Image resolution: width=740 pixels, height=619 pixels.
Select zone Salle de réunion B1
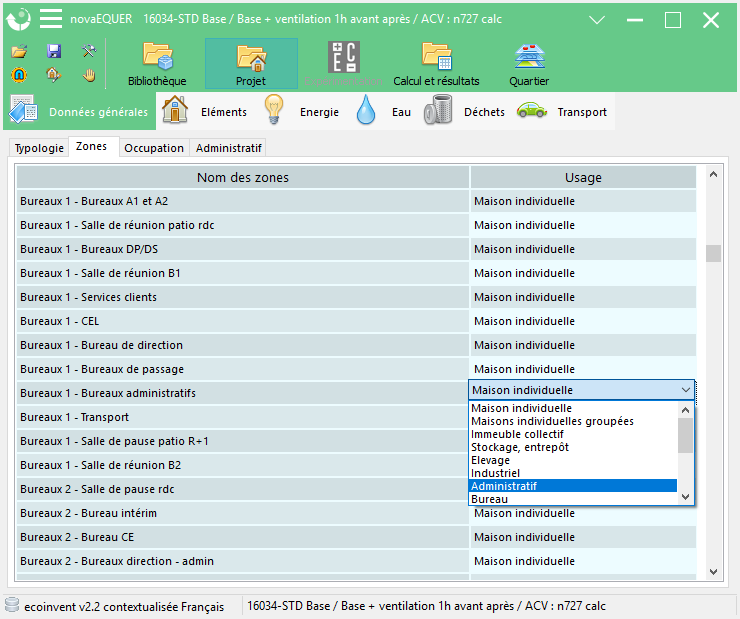(243, 273)
